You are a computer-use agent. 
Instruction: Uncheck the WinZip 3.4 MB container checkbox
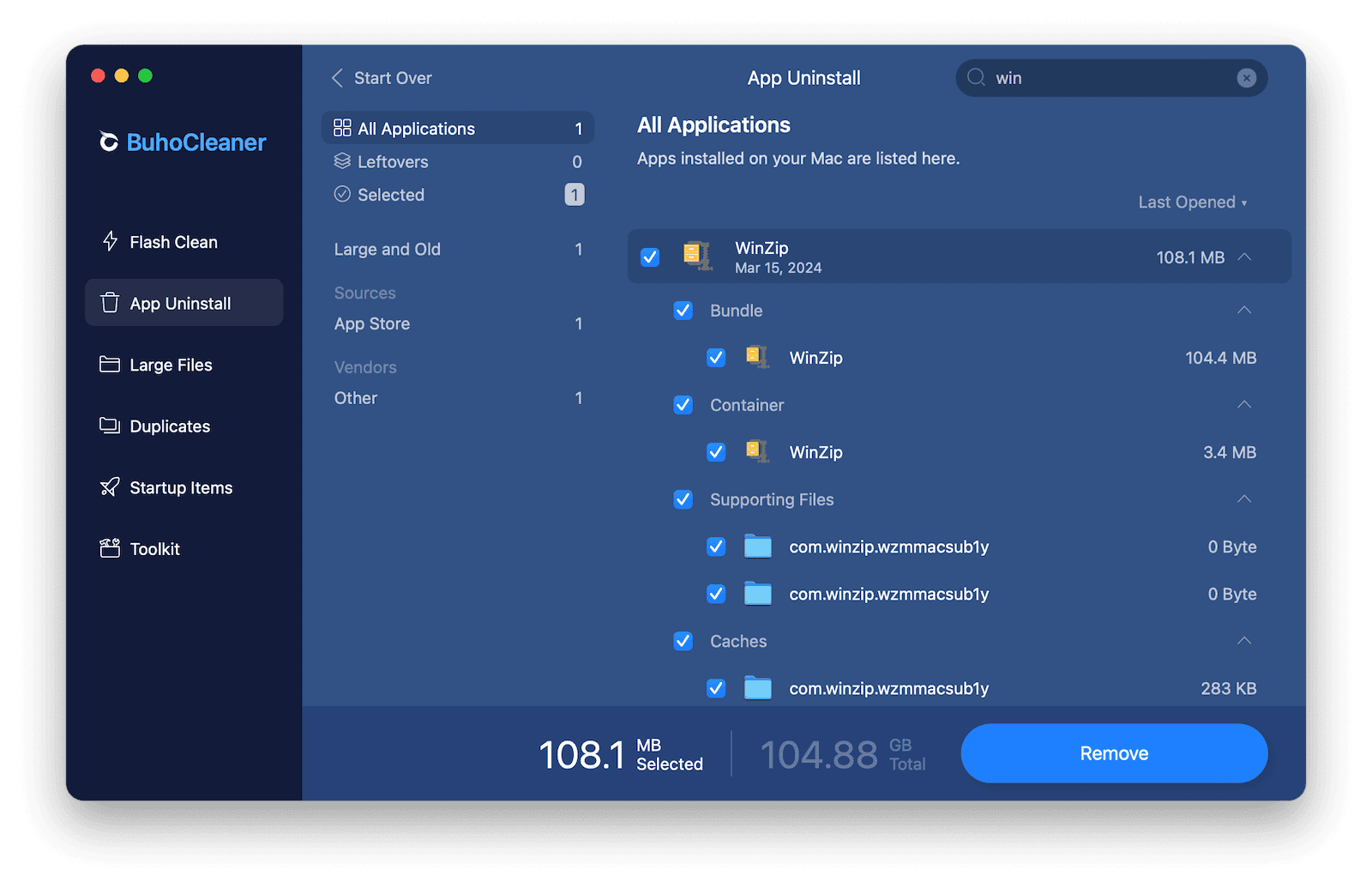716,452
